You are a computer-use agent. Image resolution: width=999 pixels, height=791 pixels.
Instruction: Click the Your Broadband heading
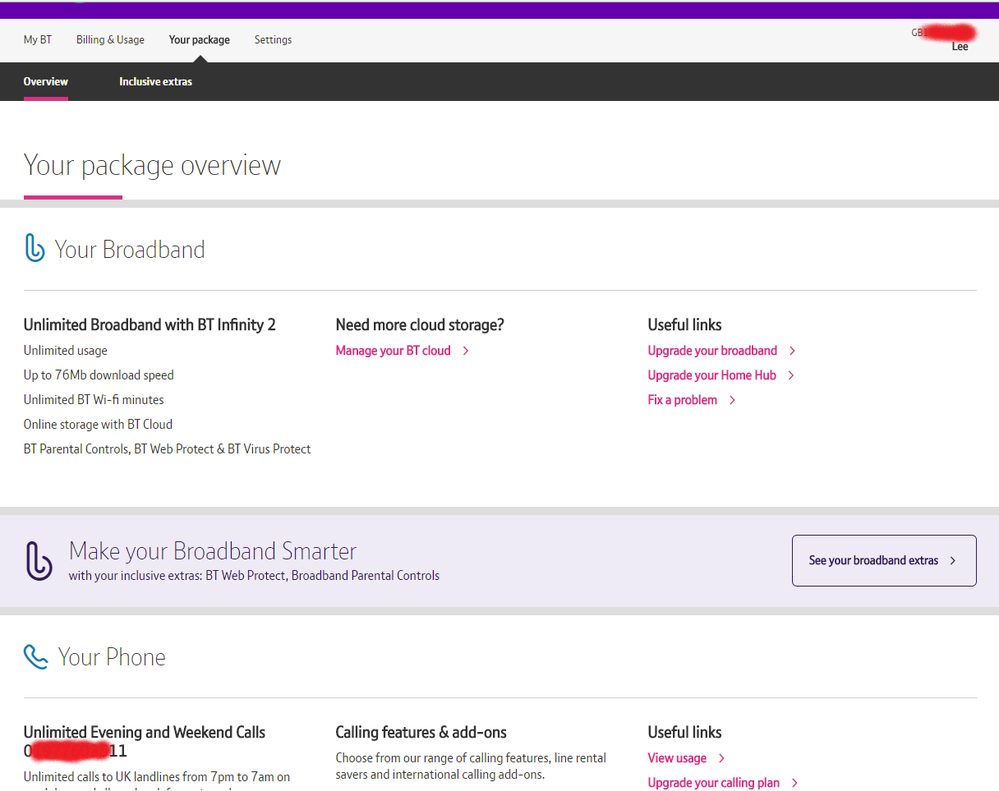tap(130, 250)
